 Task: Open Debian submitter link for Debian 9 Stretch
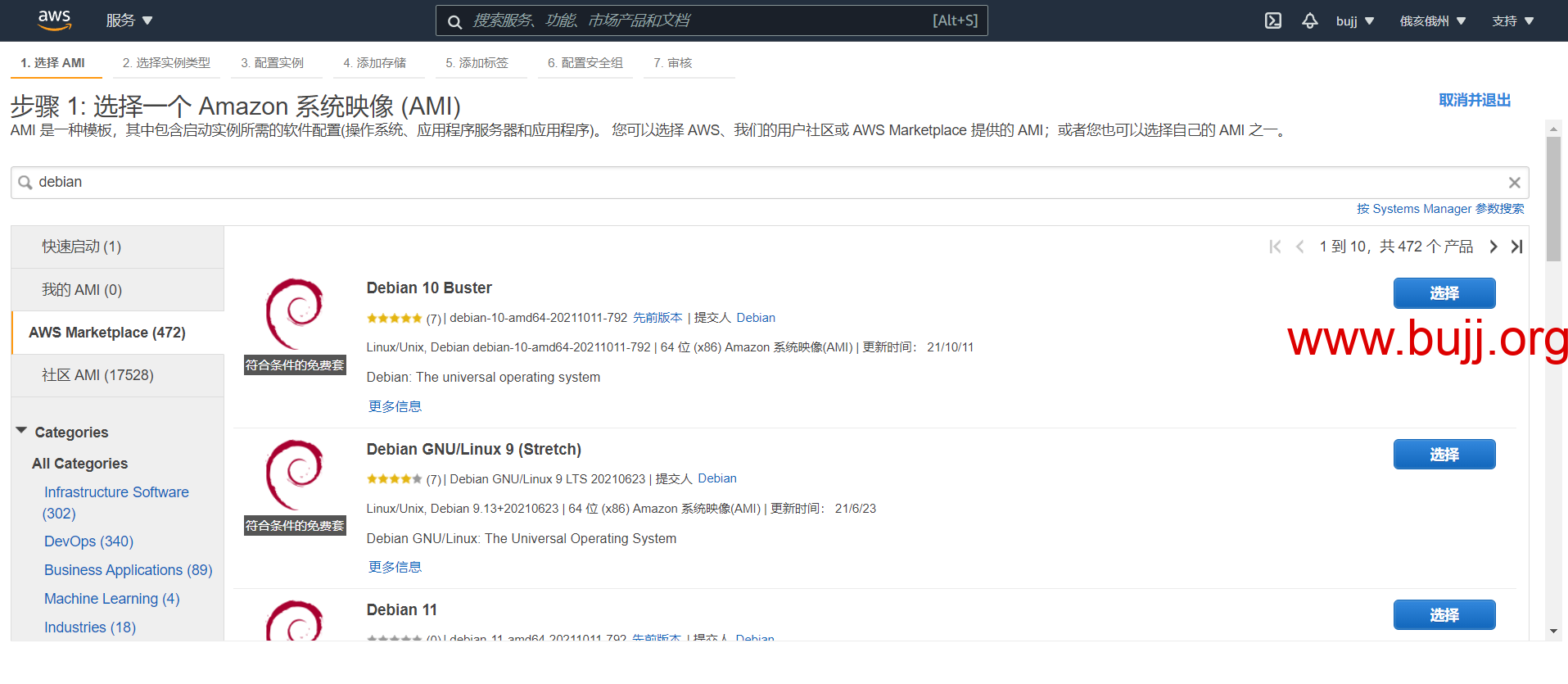(x=717, y=478)
